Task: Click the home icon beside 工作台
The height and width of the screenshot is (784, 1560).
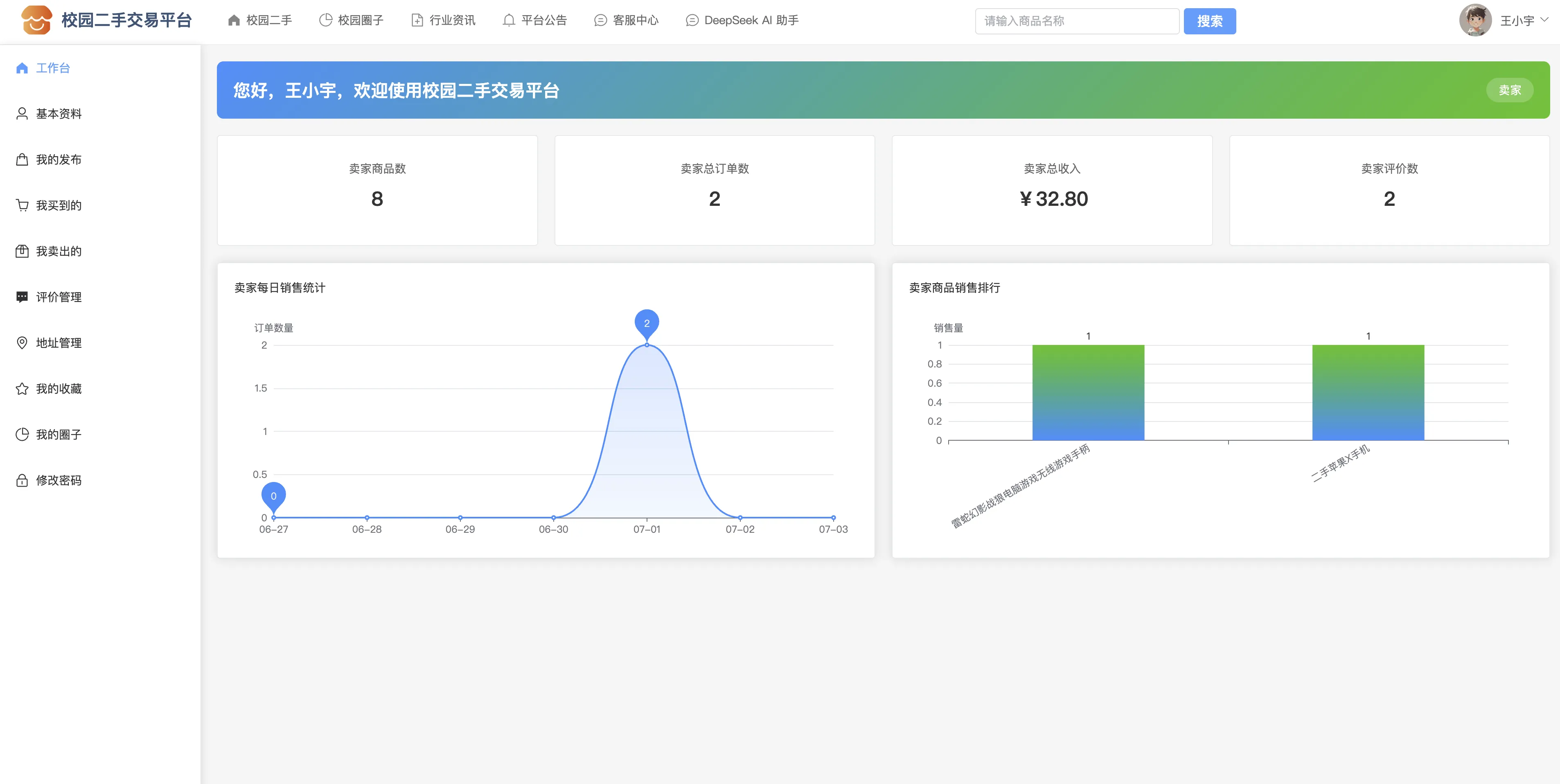Action: 23,68
